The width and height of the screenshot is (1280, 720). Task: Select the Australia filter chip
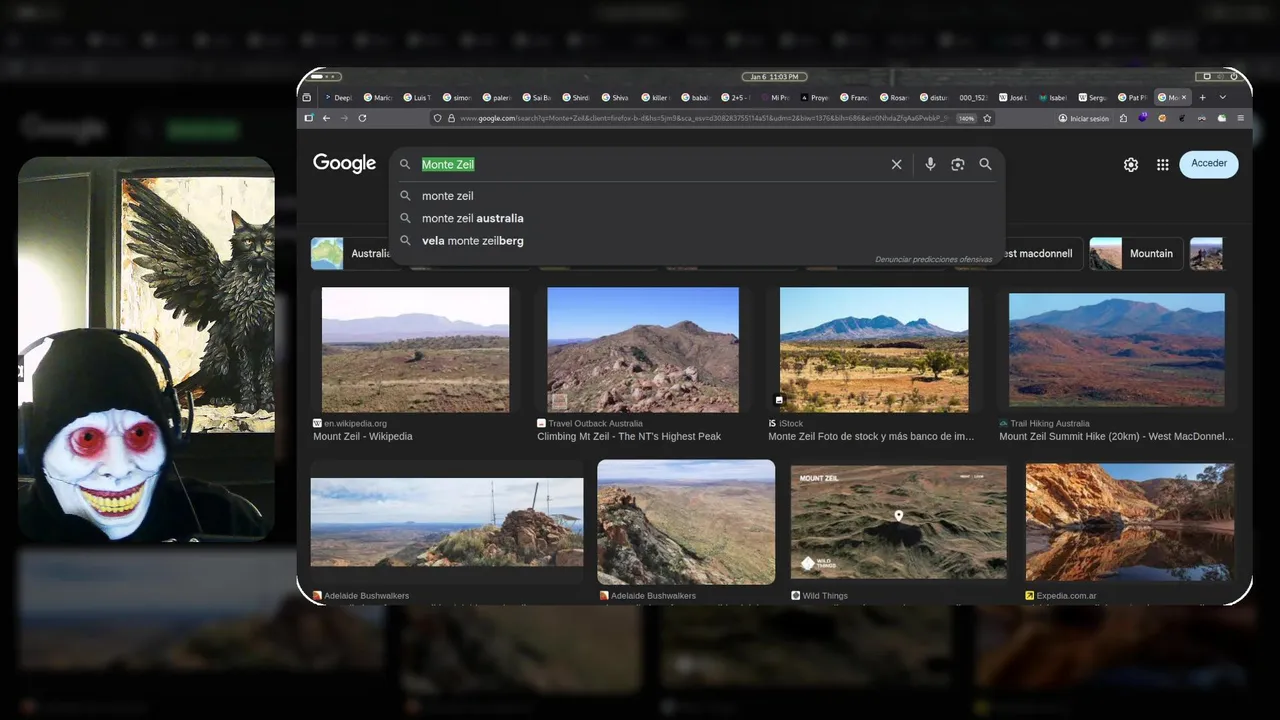coord(352,254)
